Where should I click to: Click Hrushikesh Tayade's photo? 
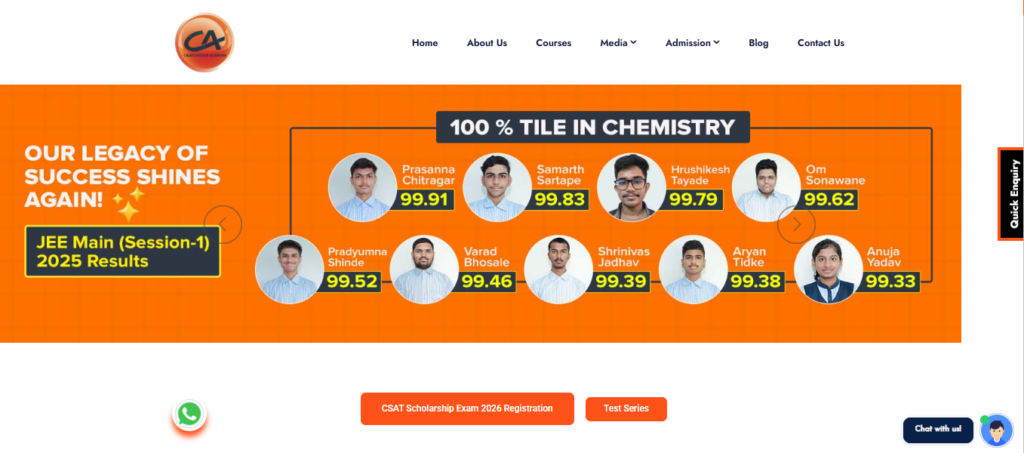(x=632, y=187)
